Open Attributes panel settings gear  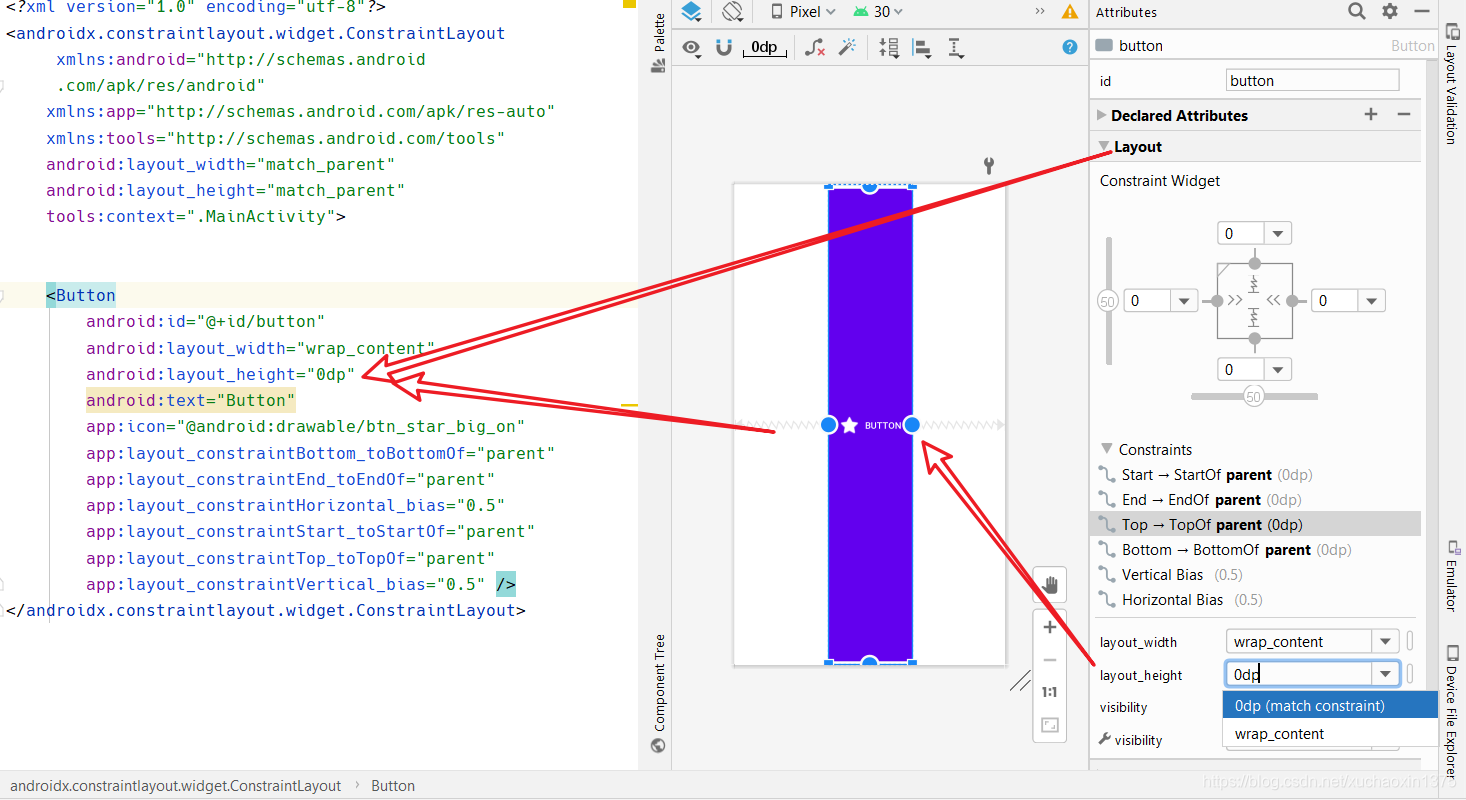(x=1390, y=11)
